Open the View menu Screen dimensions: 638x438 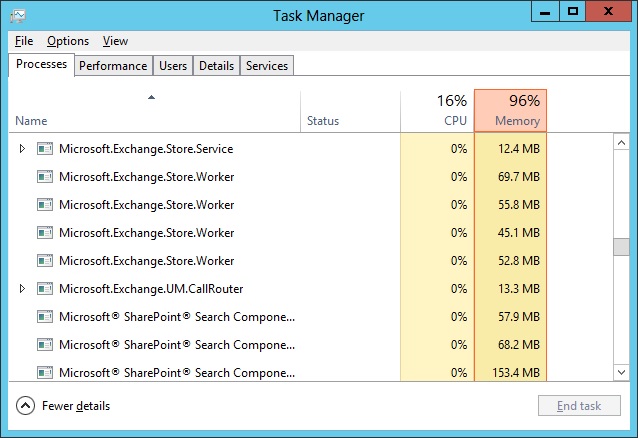pyautogui.click(x=115, y=41)
